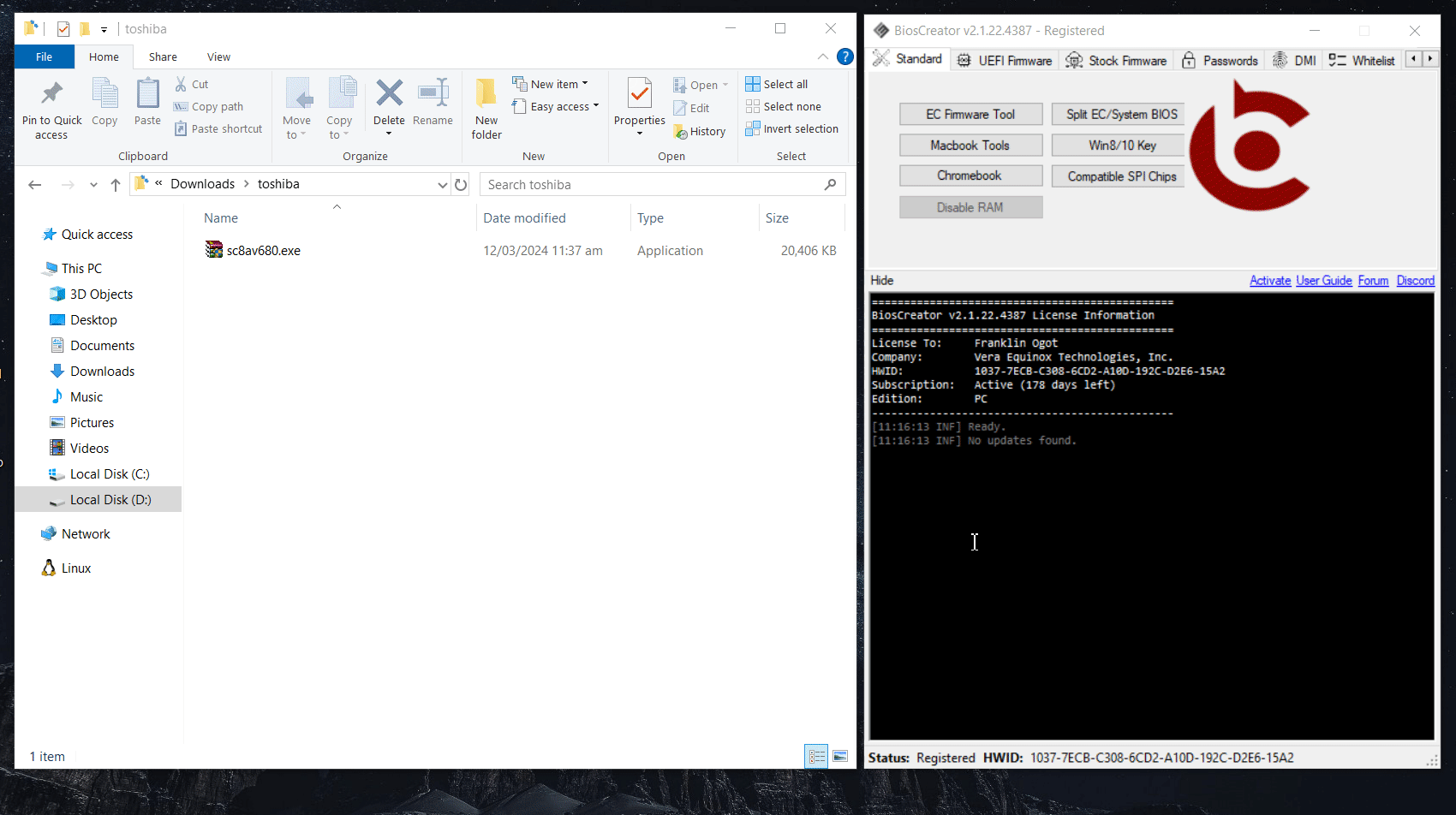
Task: Click Pin to Quick access icon
Action: point(52,93)
